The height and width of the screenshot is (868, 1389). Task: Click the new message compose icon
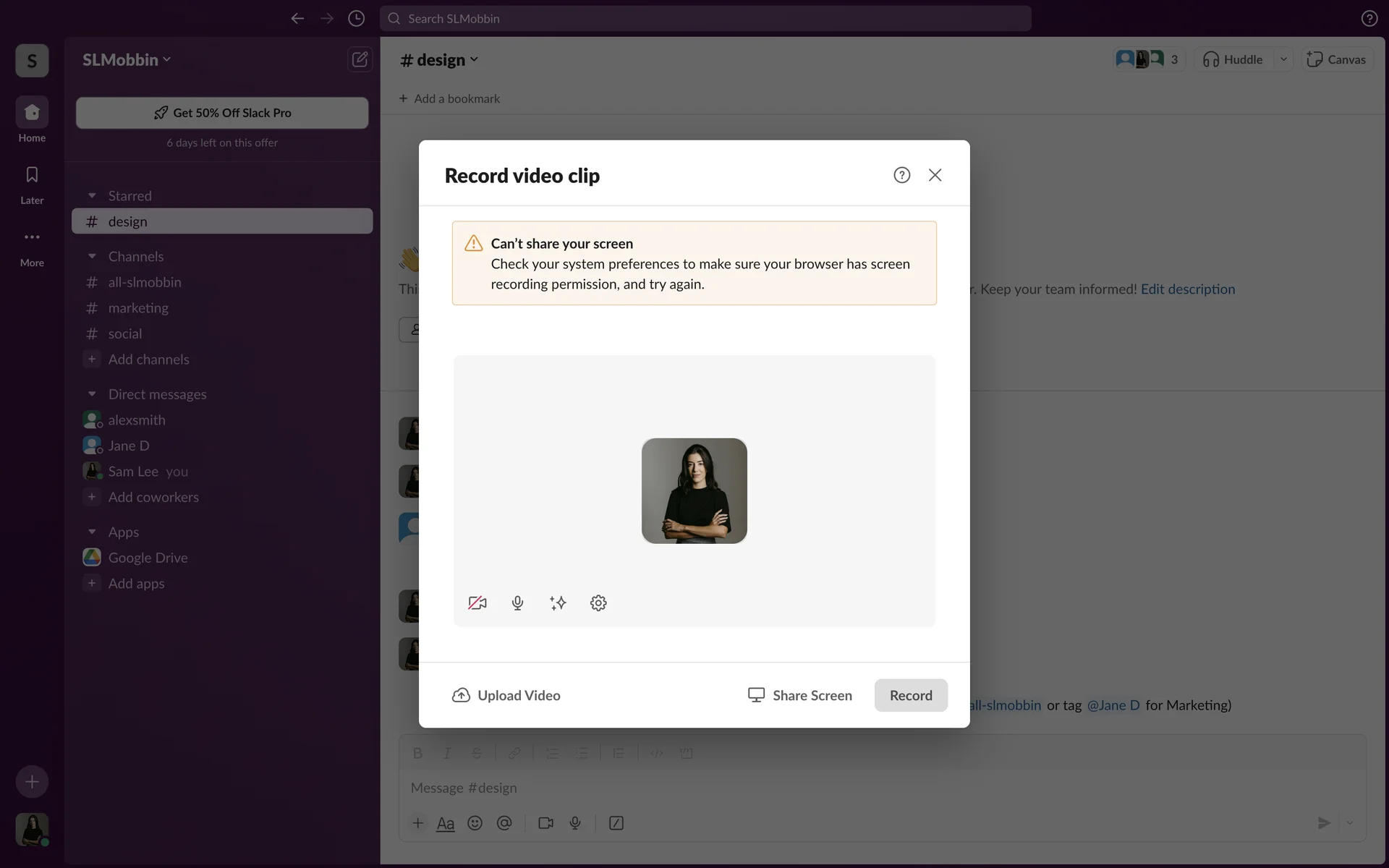coord(360,59)
